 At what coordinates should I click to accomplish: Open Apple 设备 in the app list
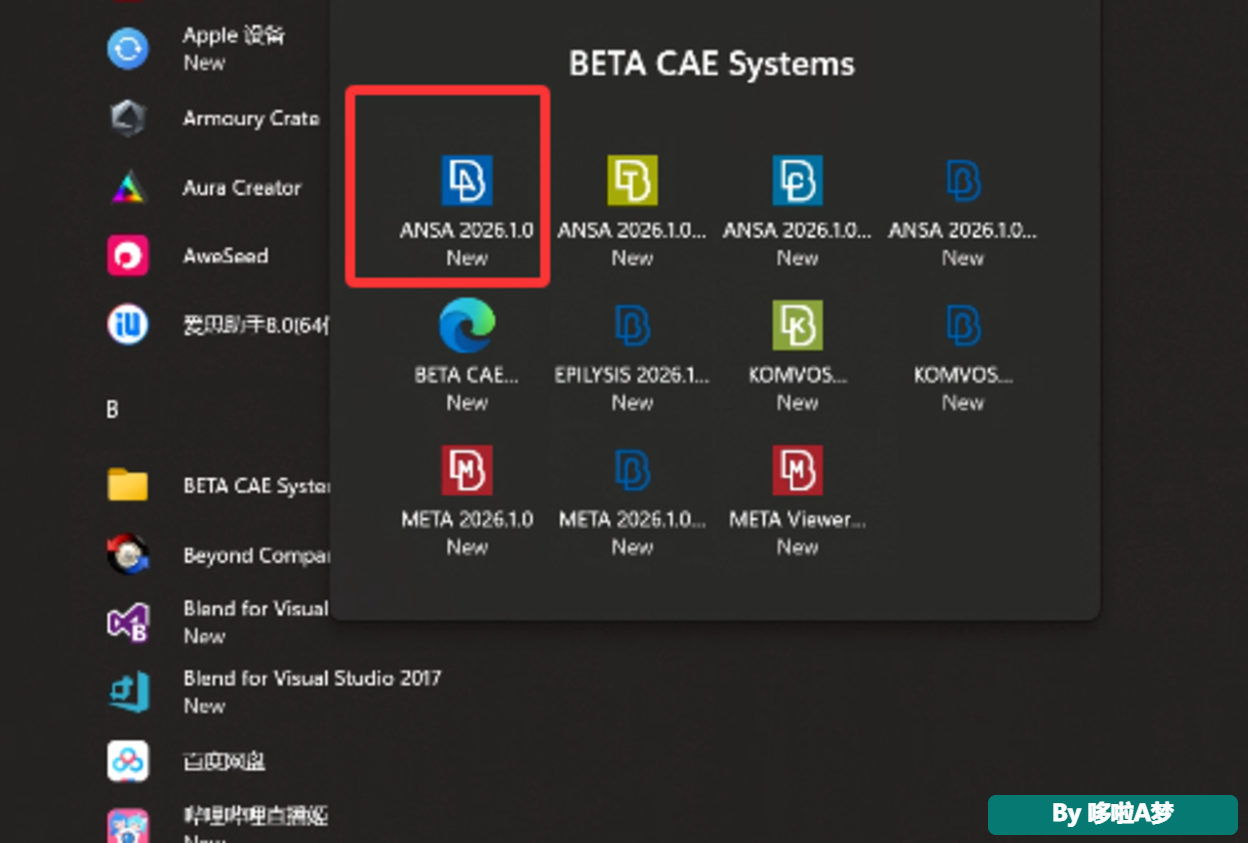click(x=196, y=48)
